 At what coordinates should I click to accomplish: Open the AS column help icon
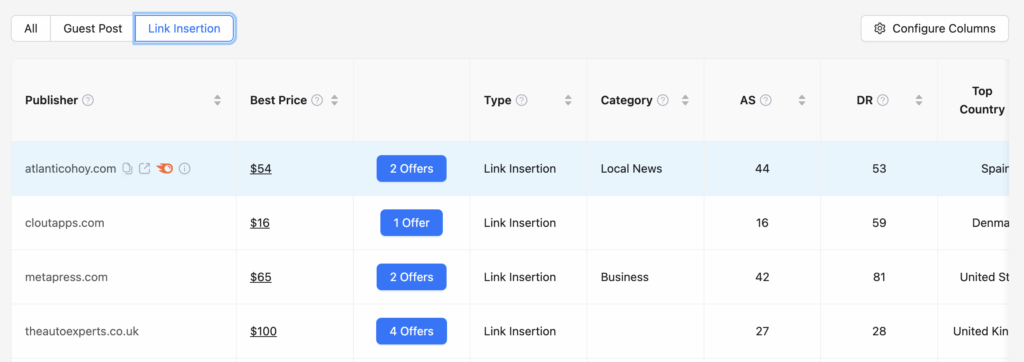(766, 100)
